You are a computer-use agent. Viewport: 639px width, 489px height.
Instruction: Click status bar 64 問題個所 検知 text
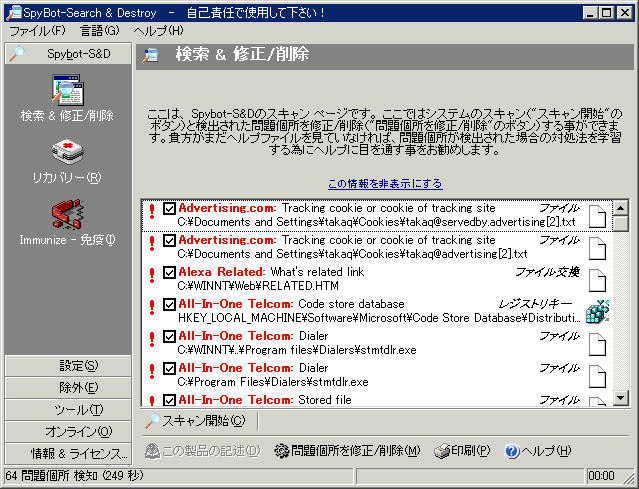75,475
